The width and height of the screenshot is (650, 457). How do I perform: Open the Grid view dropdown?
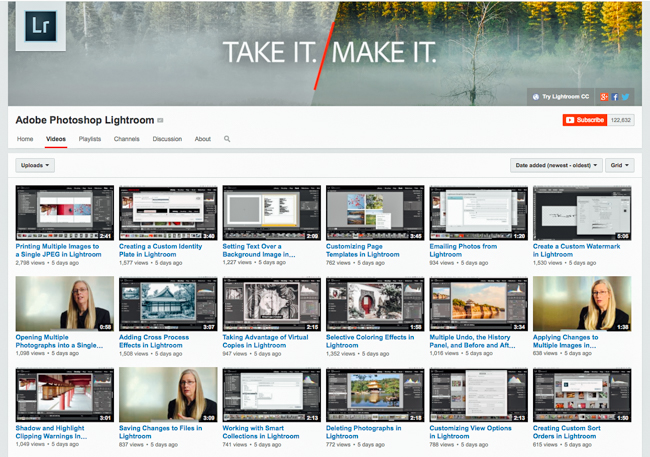(x=619, y=165)
